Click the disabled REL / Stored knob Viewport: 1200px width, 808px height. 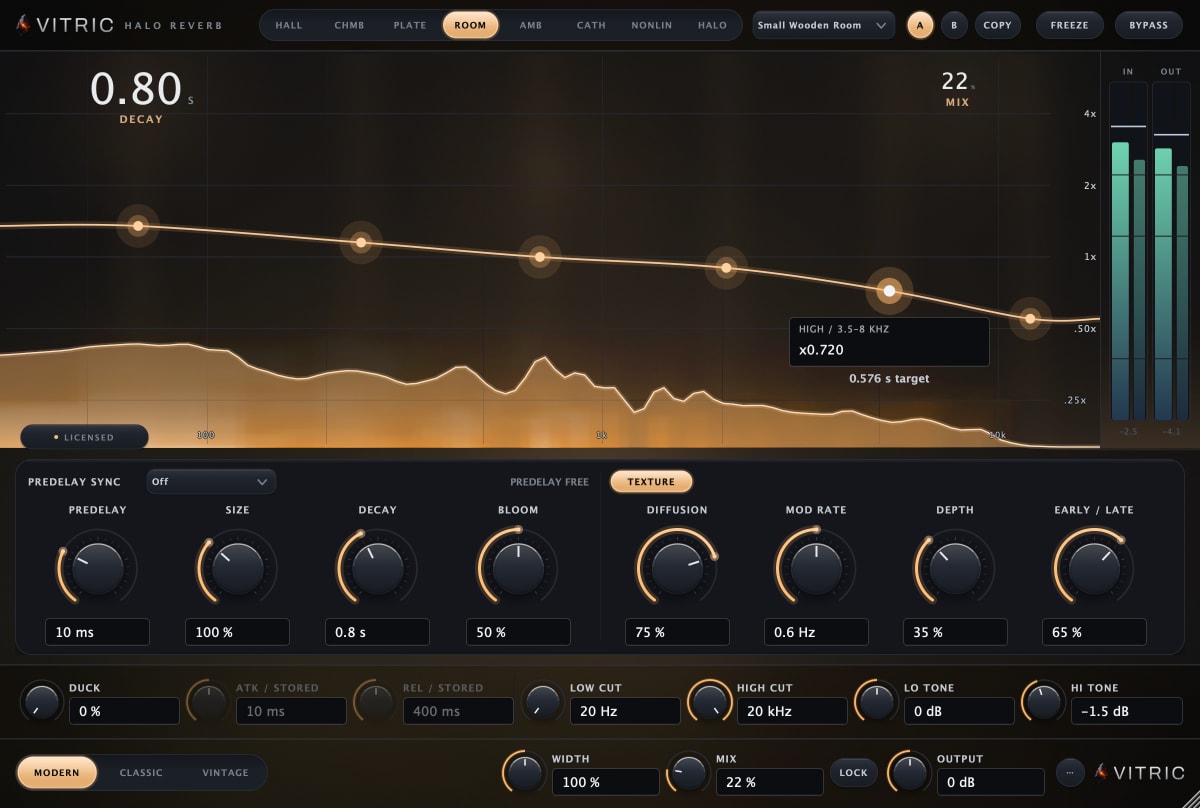coord(376,702)
